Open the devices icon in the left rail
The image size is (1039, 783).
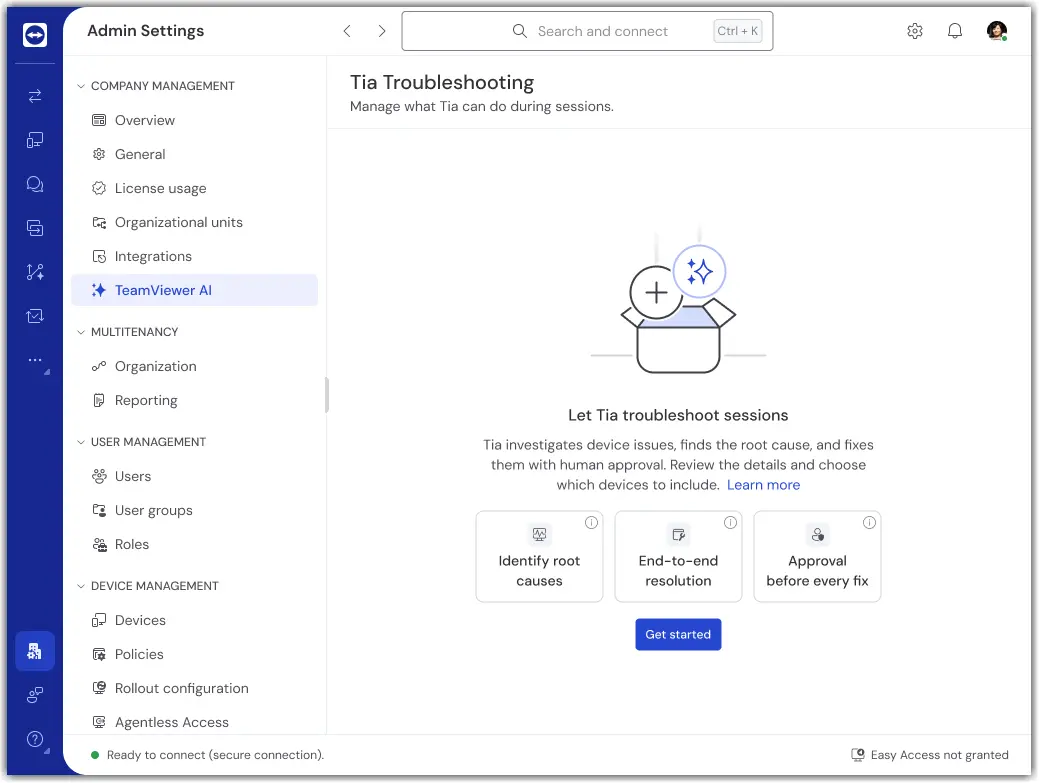pos(34,140)
